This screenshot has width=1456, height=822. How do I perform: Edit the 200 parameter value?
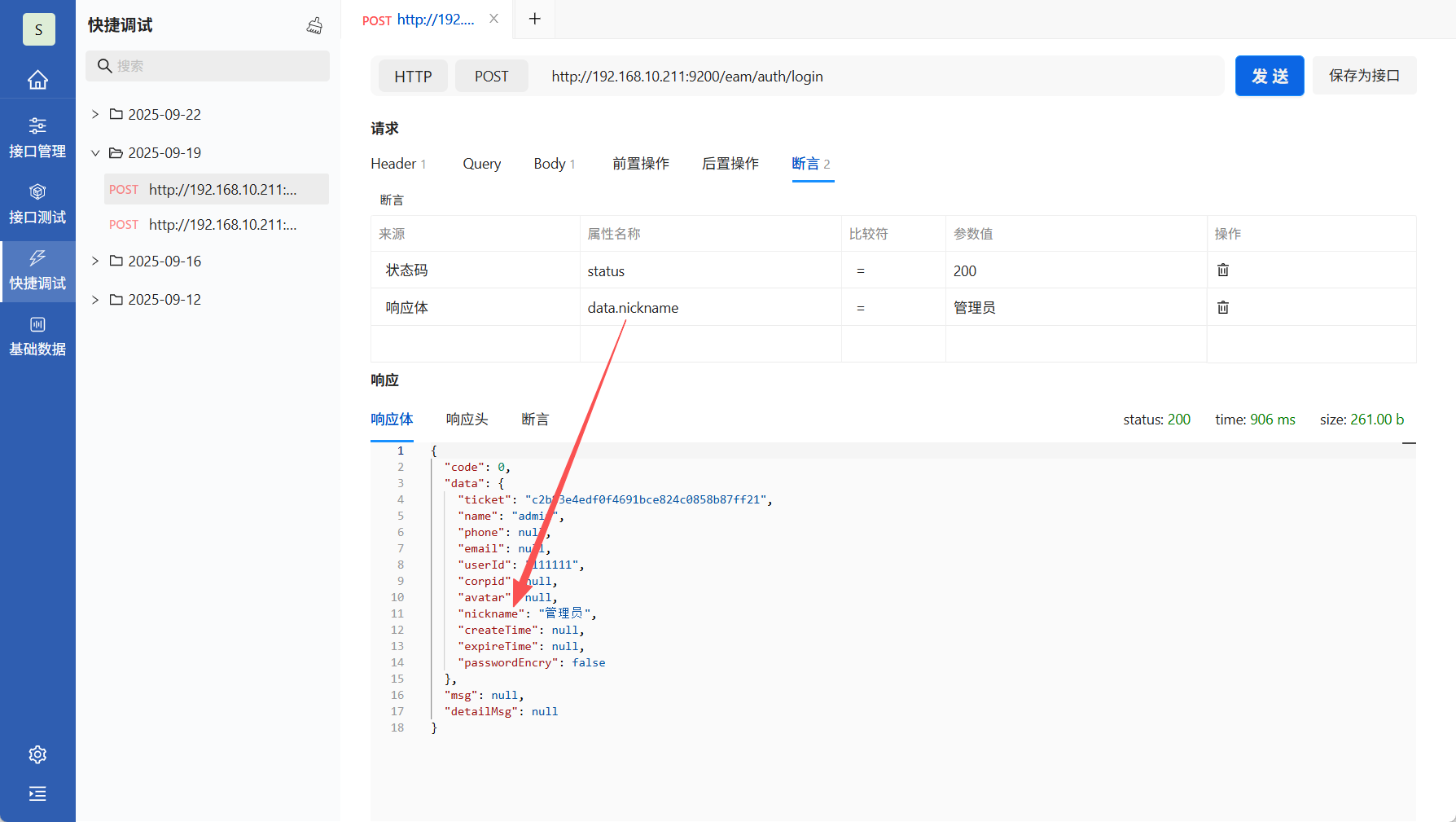point(1076,270)
